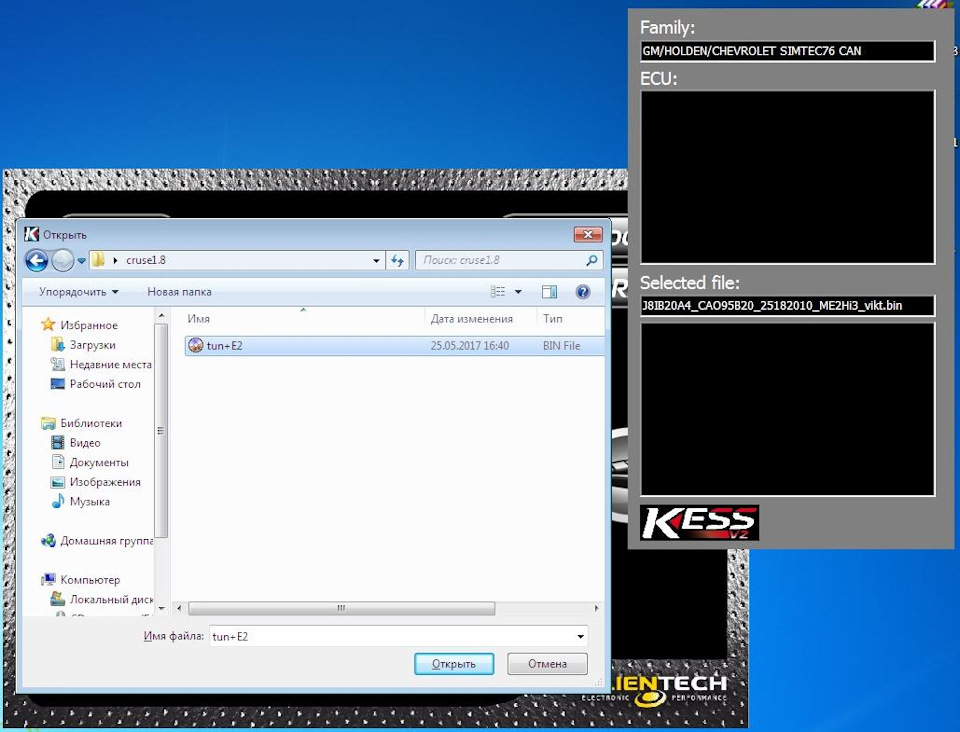Screen dimensions: 960x732
Task: Click the Family field GM/HOLDEN/CHEVROLET SIMTEC76 CAN
Action: click(787, 51)
